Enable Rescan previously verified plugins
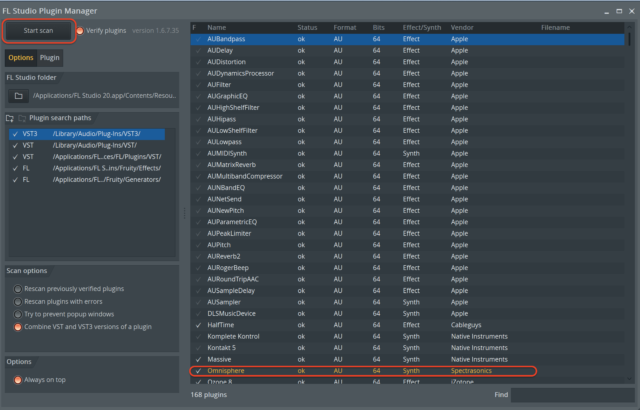Image resolution: width=640 pixels, height=410 pixels. pos(17,289)
